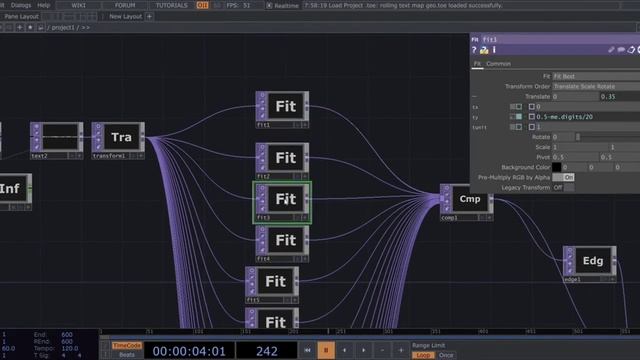The height and width of the screenshot is (360, 640).
Task: Switch timeline display to Beats
Action: 127,355
